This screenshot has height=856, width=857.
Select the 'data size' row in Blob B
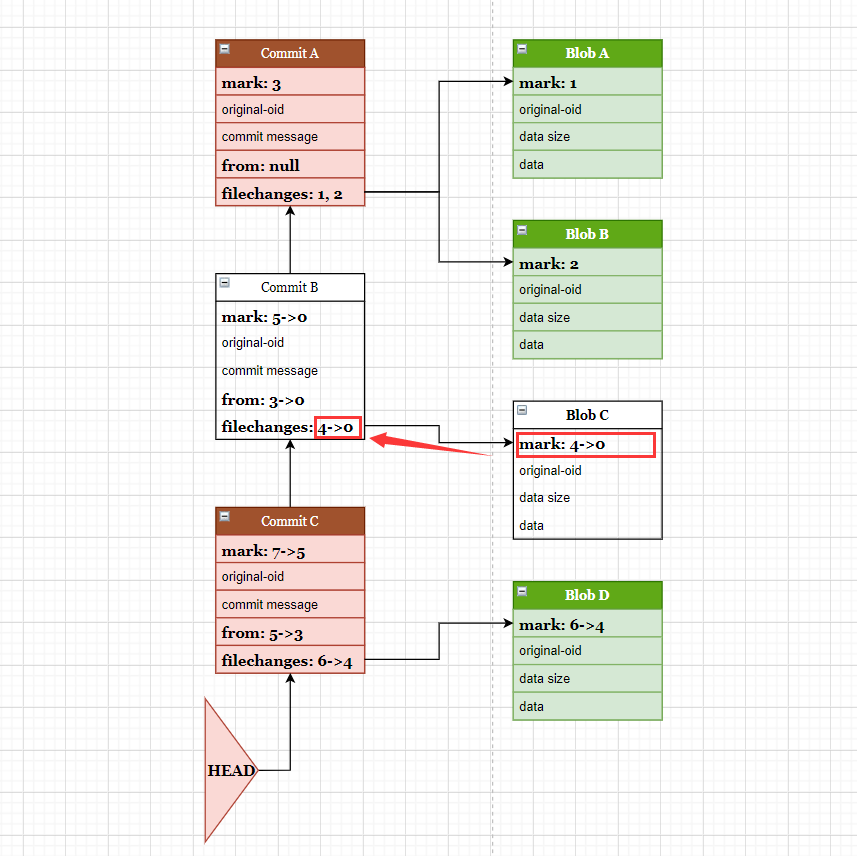pyautogui.click(x=588, y=317)
